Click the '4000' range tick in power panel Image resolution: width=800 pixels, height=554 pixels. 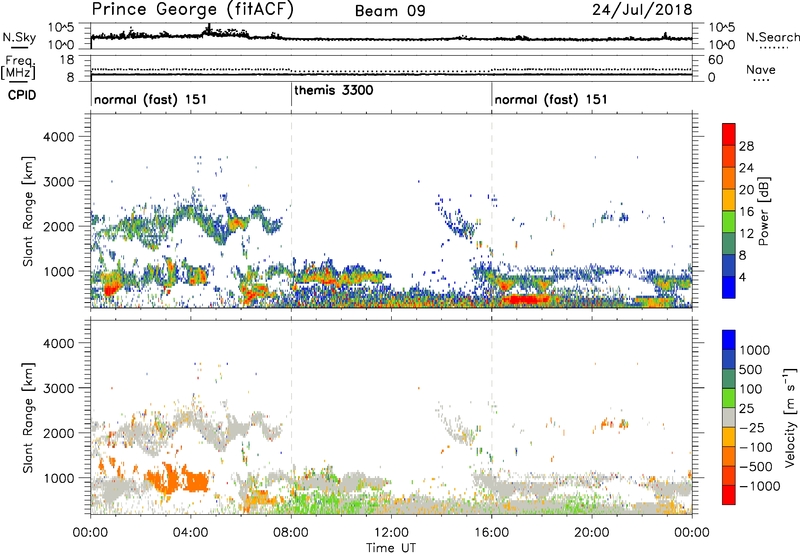59,137
